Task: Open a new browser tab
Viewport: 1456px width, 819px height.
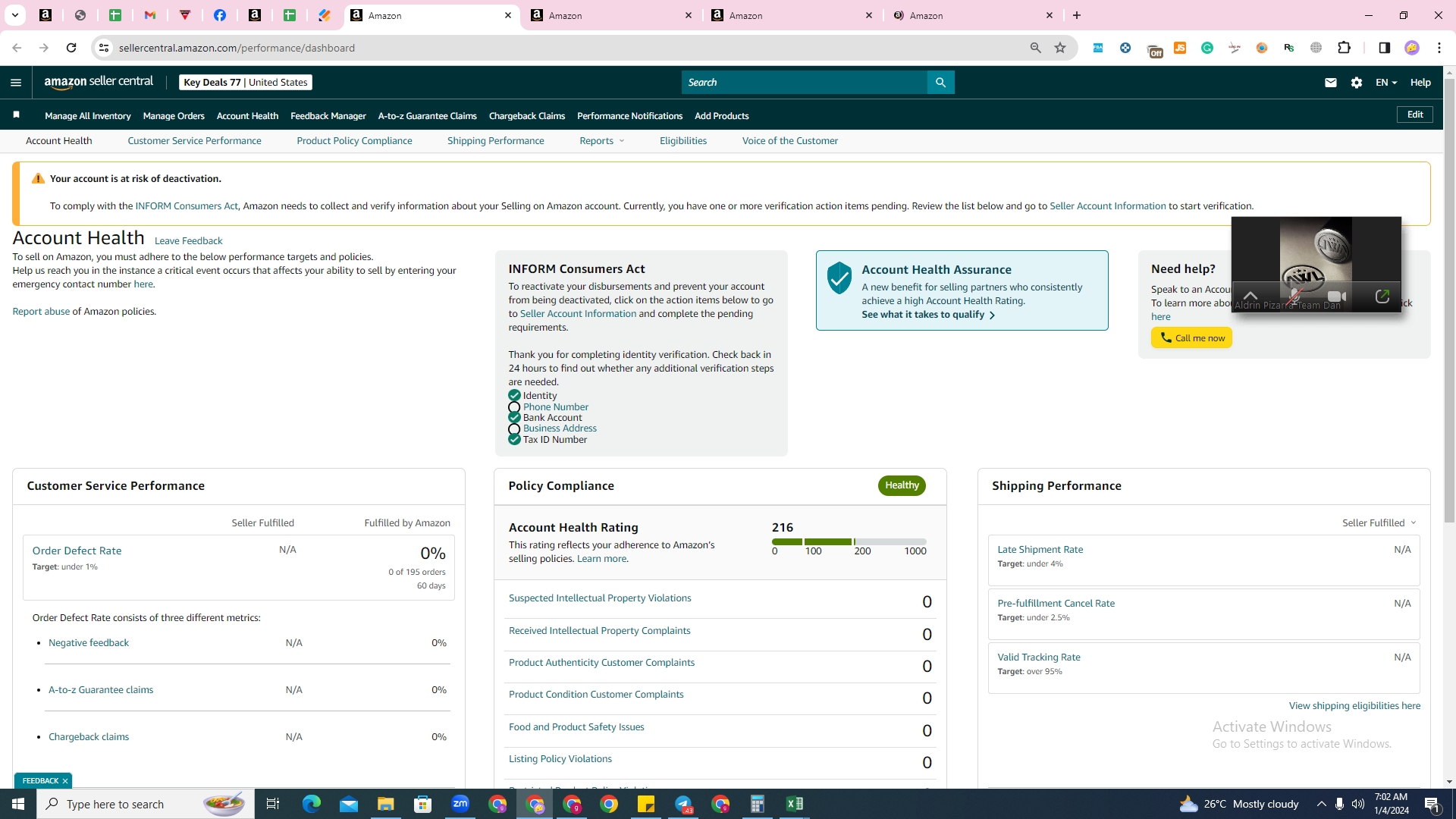Action: (1077, 15)
